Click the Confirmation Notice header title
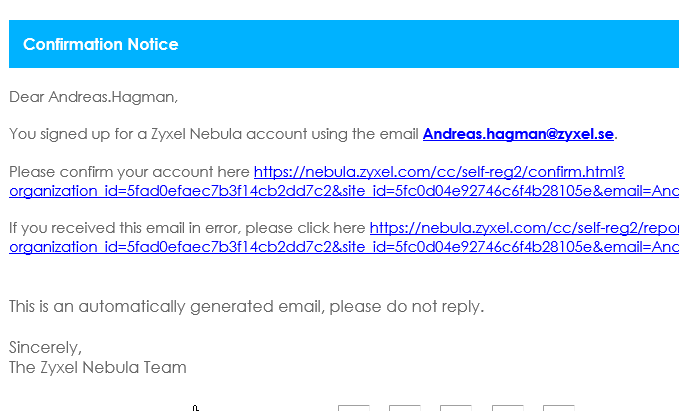 point(100,44)
